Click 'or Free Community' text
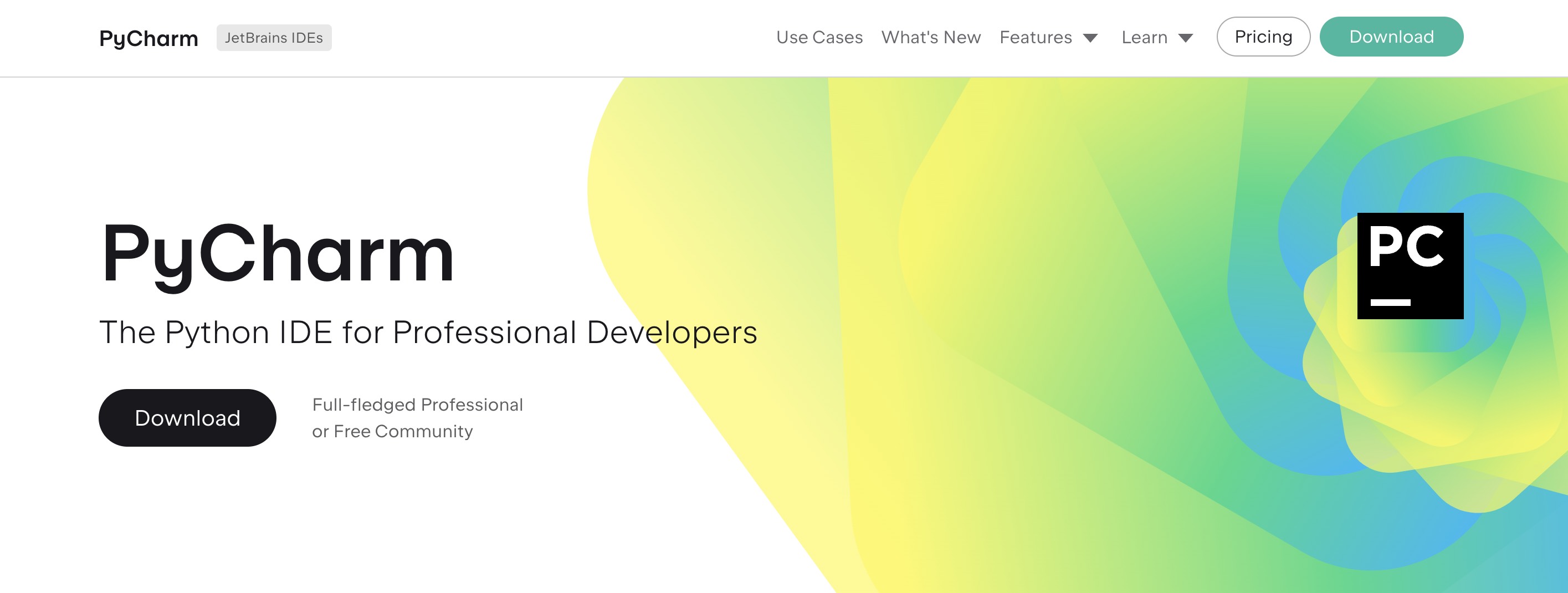The width and height of the screenshot is (1568, 593). (x=393, y=432)
